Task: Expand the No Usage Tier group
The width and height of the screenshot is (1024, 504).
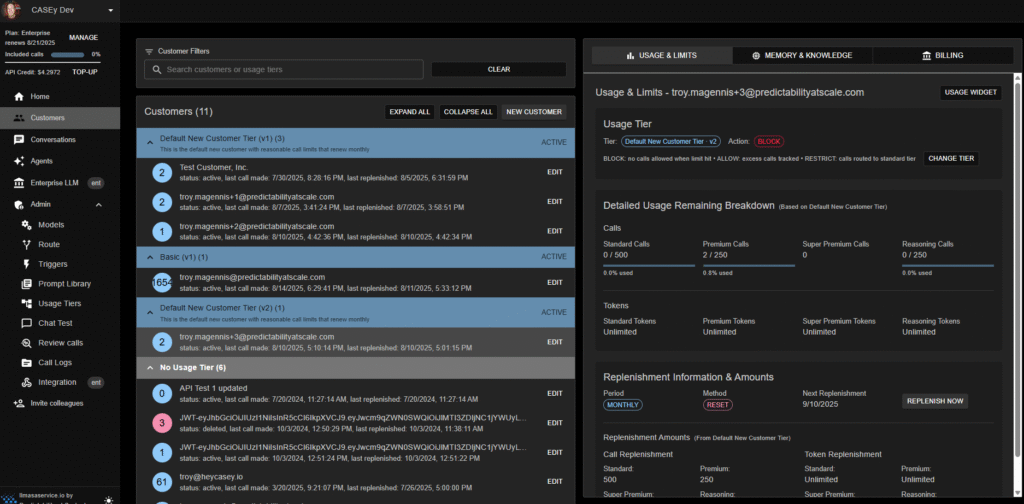Action: tap(150, 368)
